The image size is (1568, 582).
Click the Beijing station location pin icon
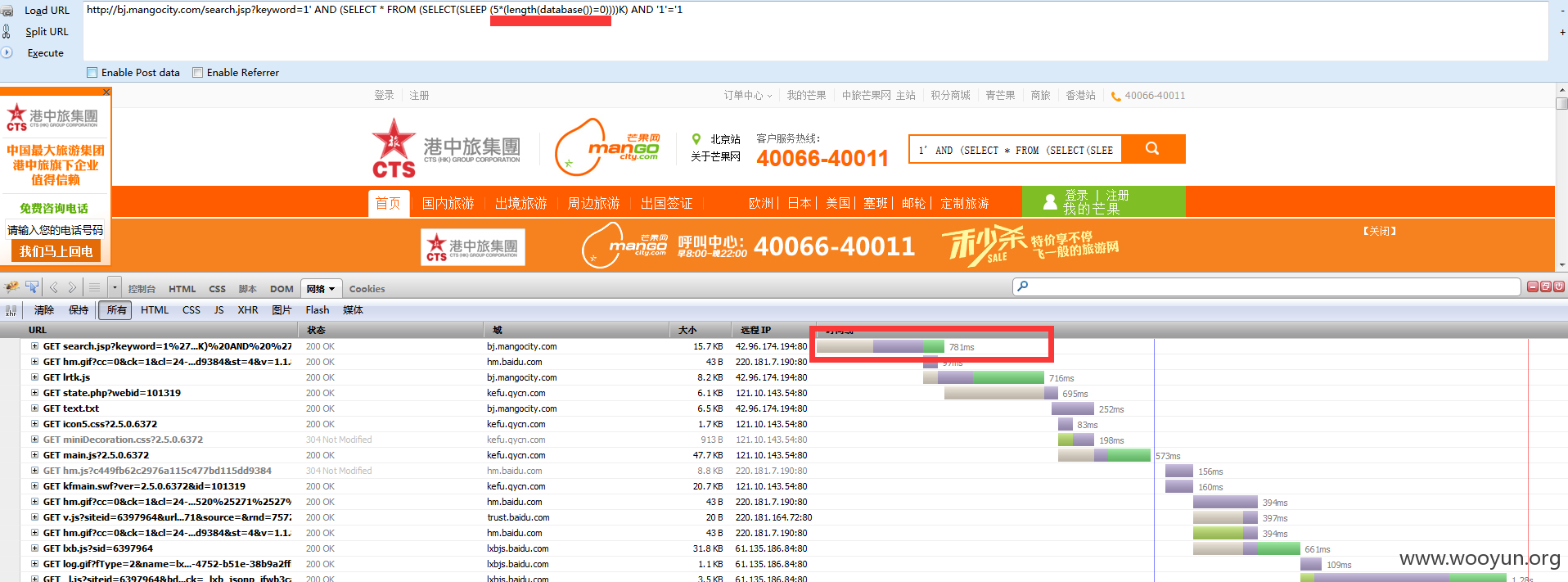point(696,139)
